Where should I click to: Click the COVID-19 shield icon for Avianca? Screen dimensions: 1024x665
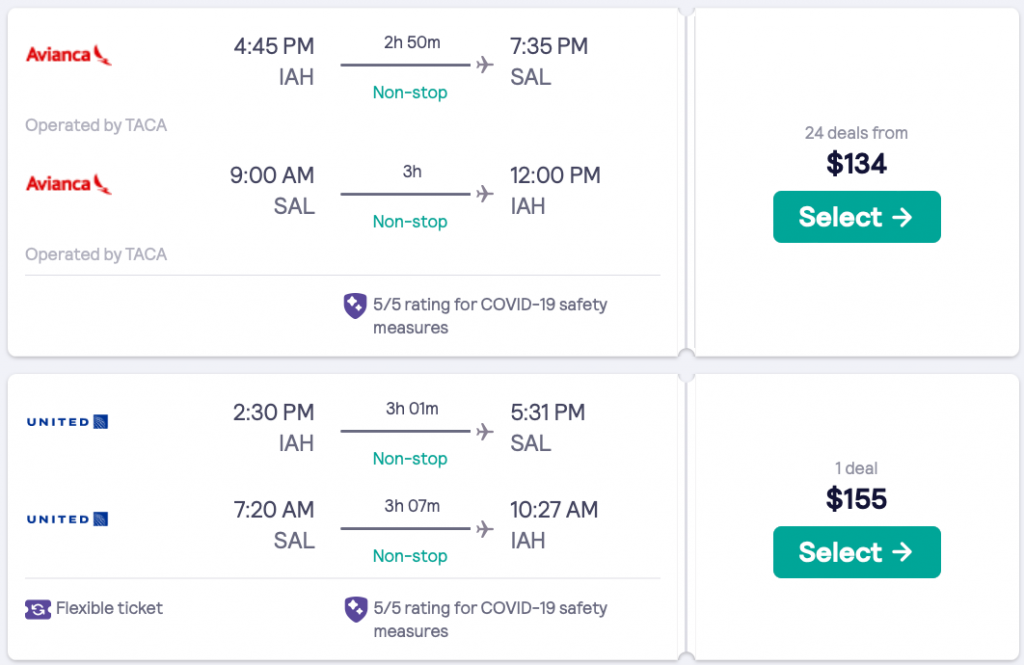354,306
